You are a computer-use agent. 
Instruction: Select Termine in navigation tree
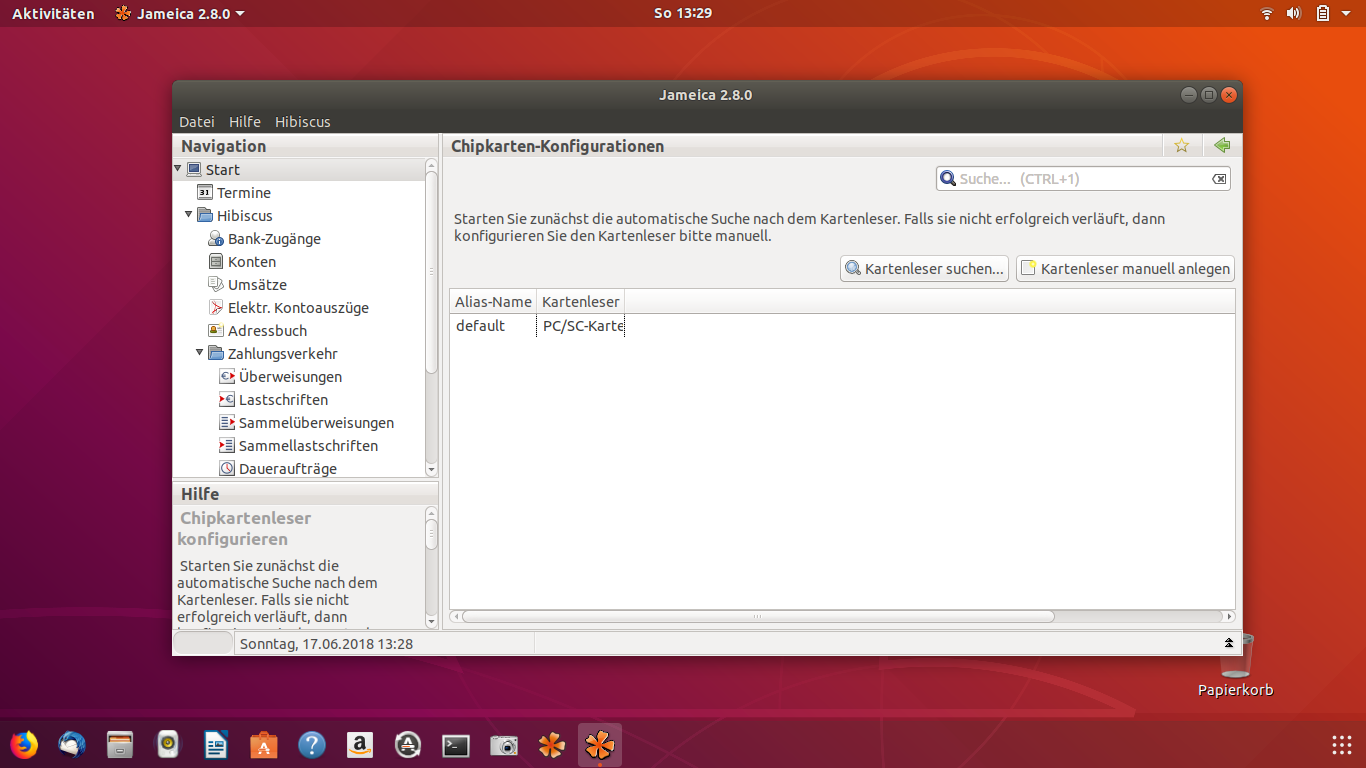(x=244, y=192)
